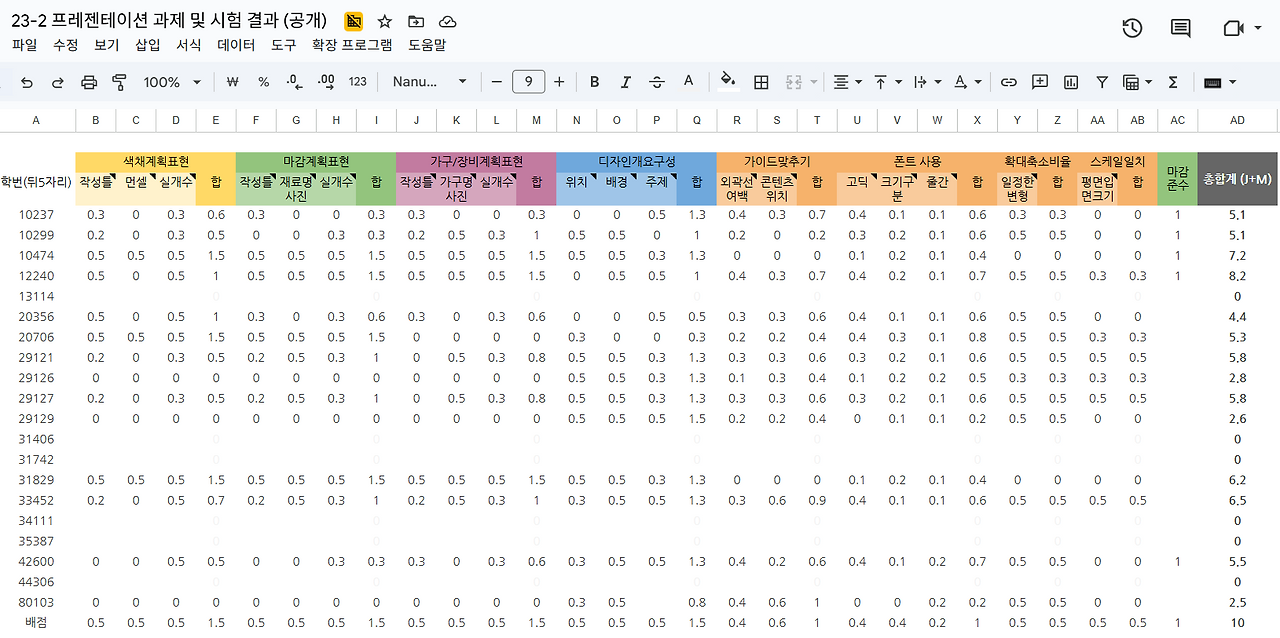The height and width of the screenshot is (638, 1280).
Task: Select the 마감 준수 header cell
Action: tap(1177, 179)
